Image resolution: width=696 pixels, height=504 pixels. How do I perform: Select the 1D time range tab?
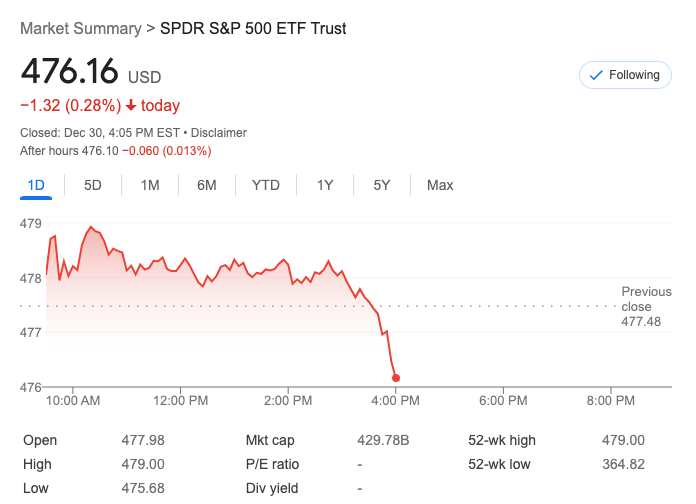coord(36,185)
